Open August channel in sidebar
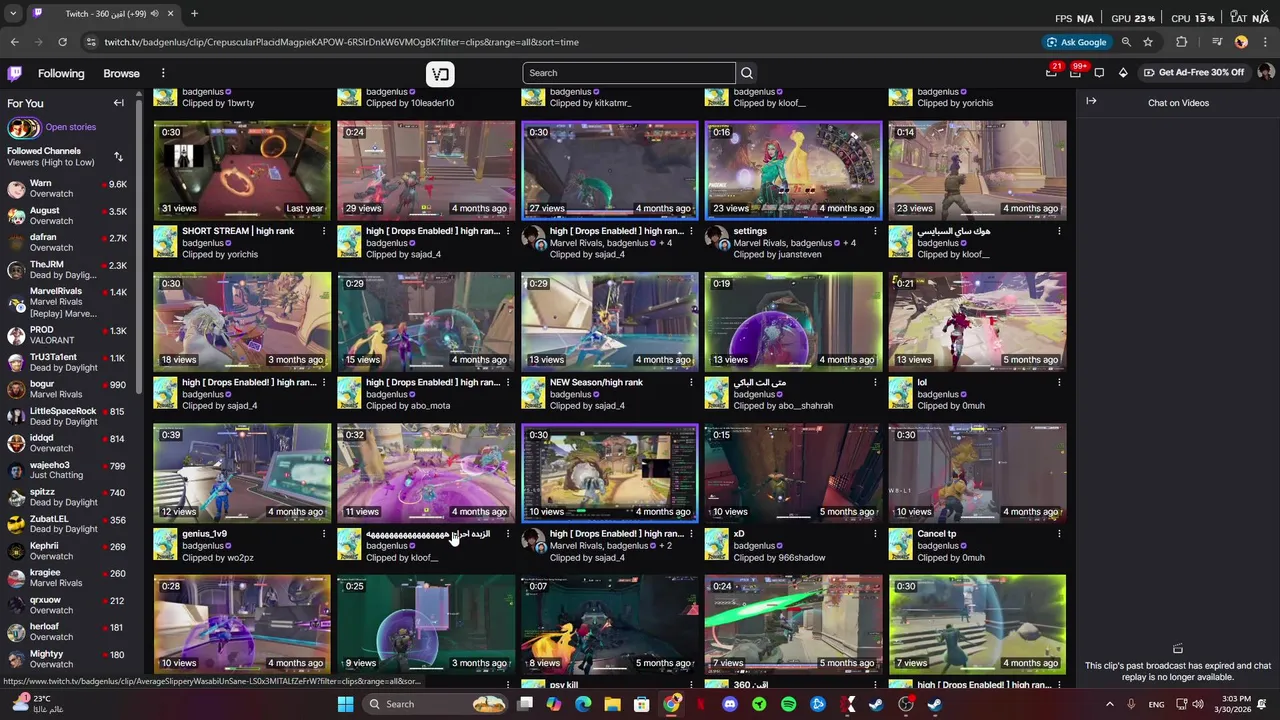This screenshot has height=720, width=1280. pyautogui.click(x=68, y=215)
